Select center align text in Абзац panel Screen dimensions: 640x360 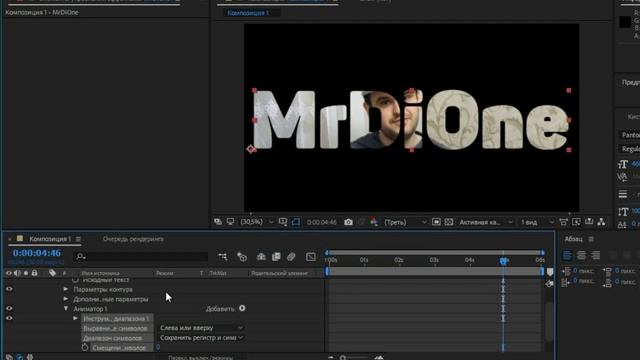[x=581, y=256]
